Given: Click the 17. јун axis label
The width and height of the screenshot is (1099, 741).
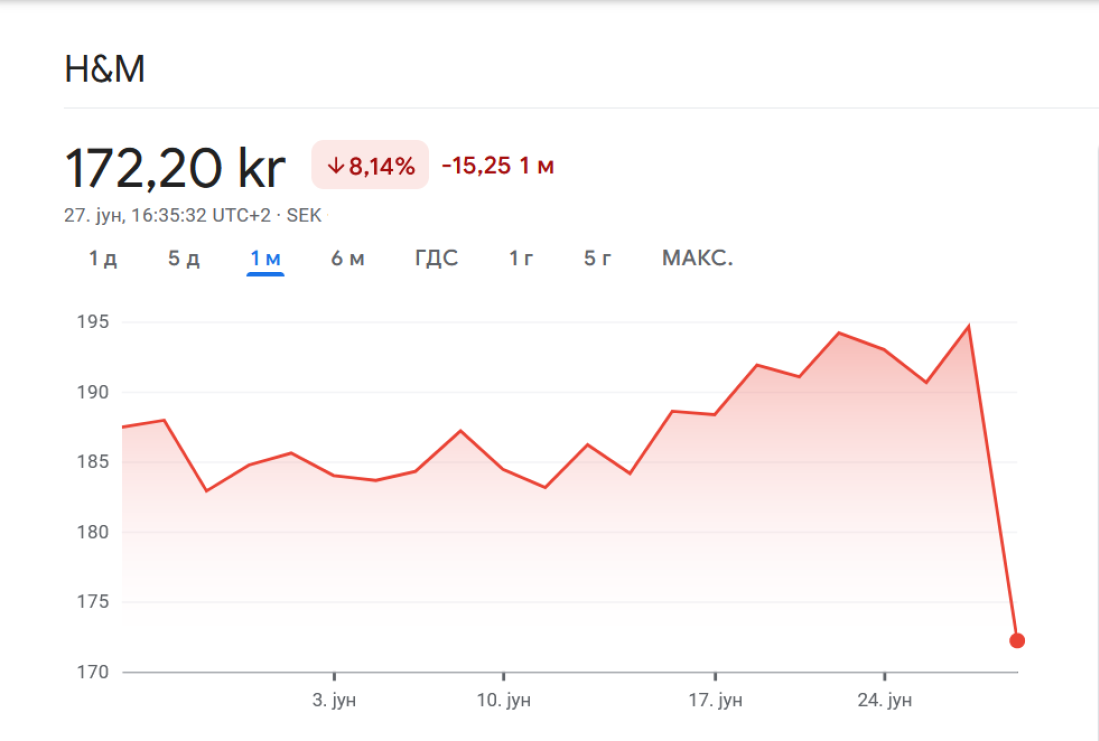Looking at the screenshot, I should (715, 700).
